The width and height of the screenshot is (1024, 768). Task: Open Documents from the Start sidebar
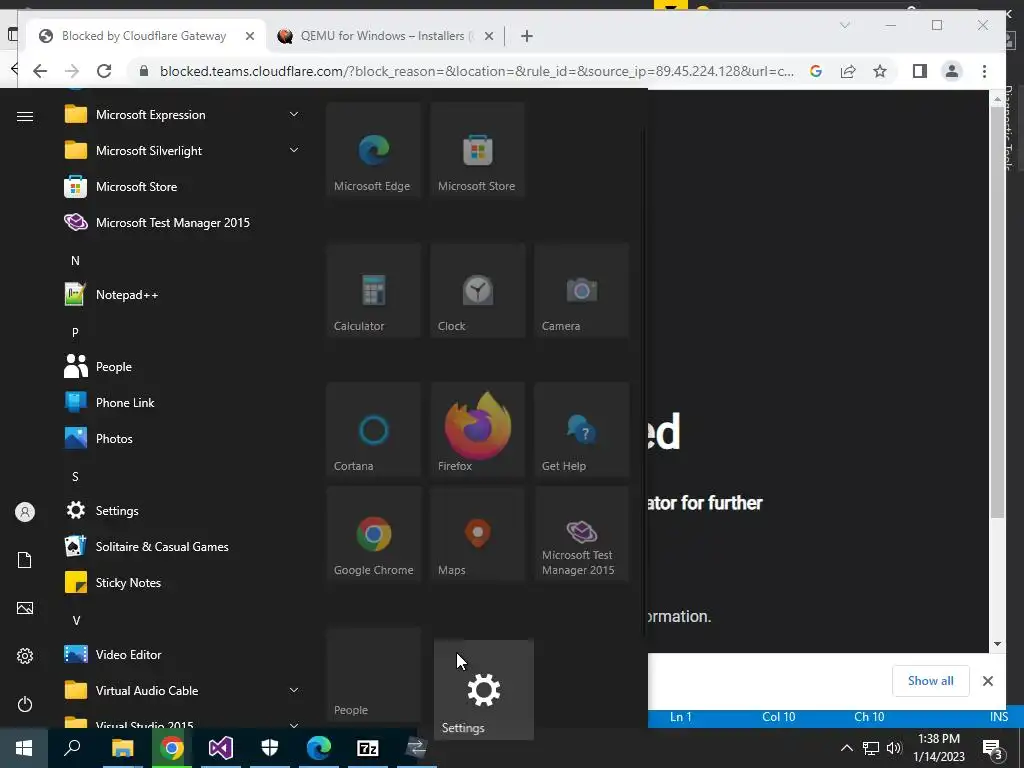(x=25, y=560)
